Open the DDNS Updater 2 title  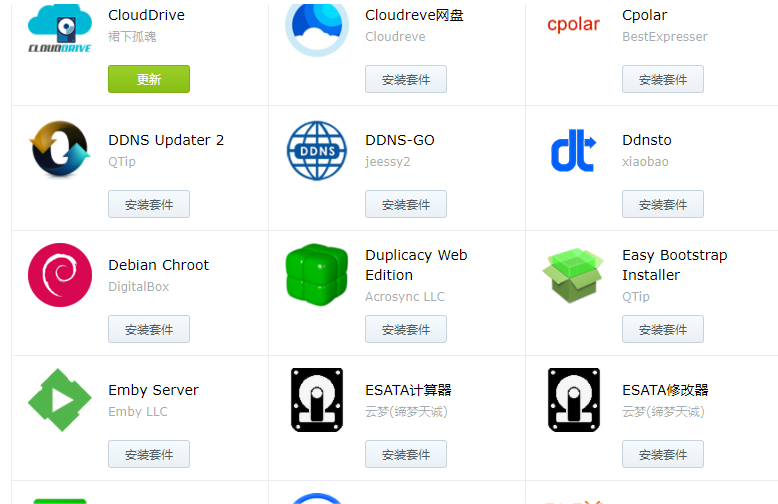pyautogui.click(x=166, y=140)
